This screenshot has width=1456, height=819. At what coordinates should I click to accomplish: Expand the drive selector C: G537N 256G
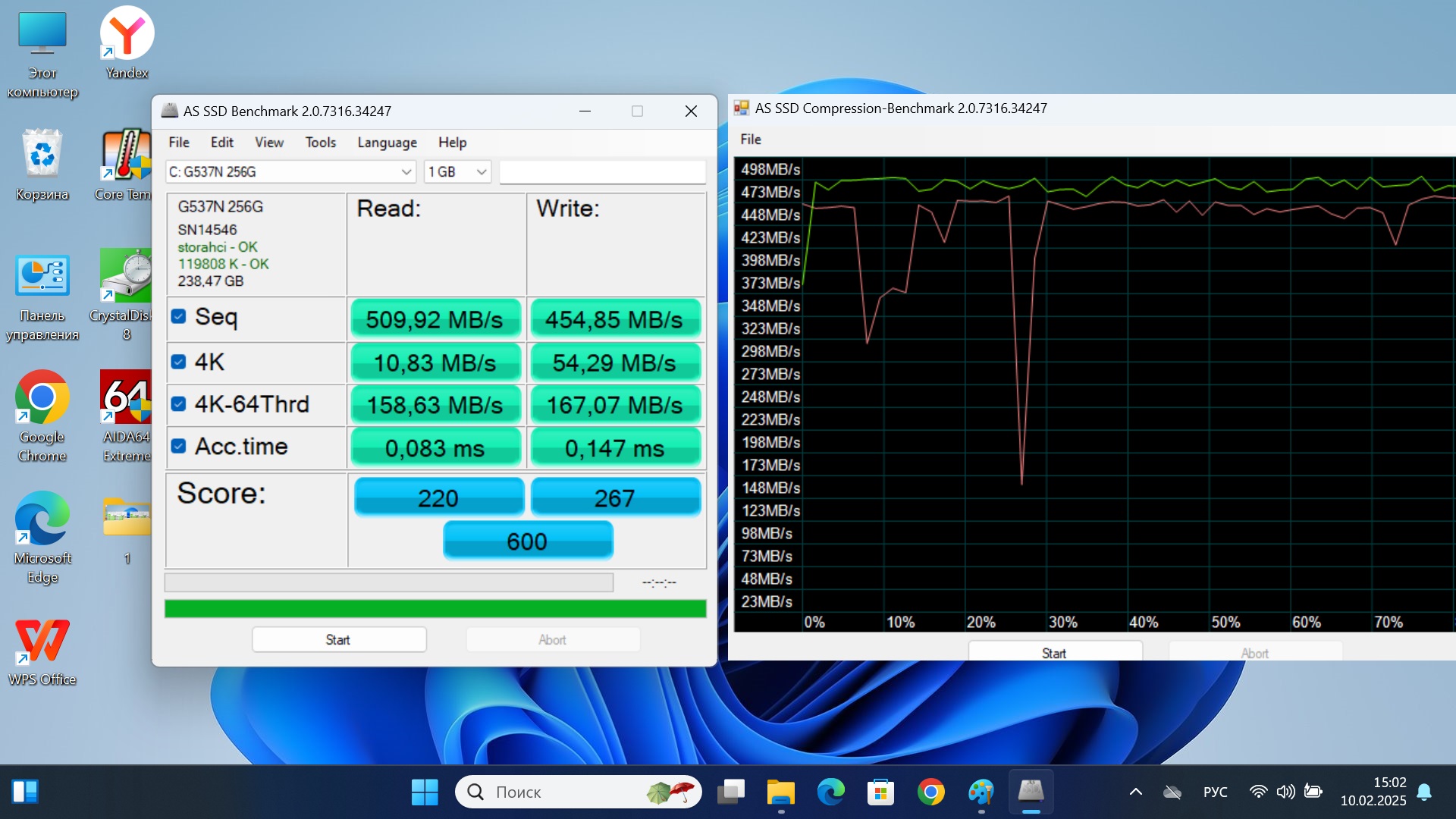coord(291,171)
